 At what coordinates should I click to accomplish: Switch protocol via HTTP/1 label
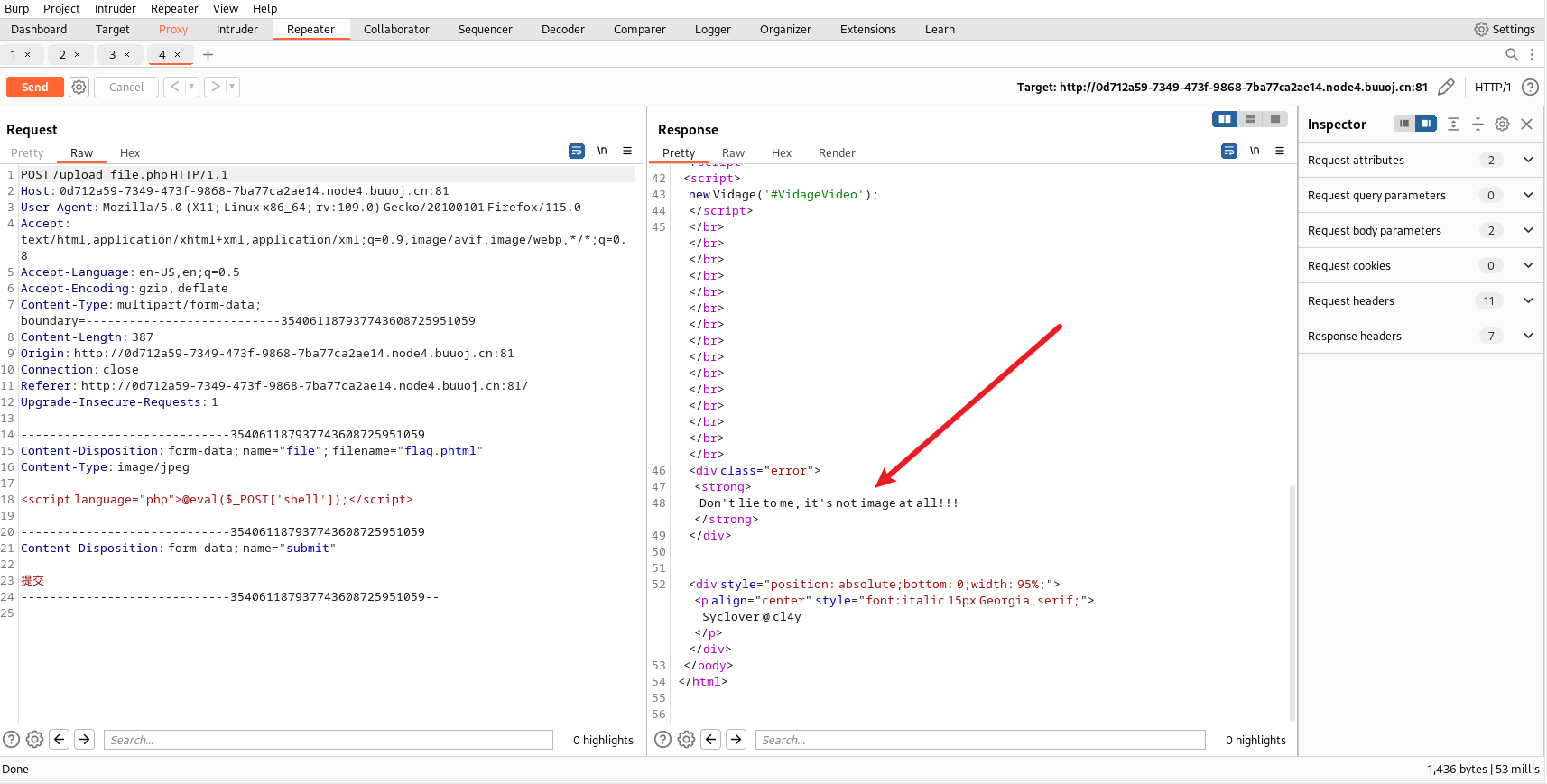1492,87
